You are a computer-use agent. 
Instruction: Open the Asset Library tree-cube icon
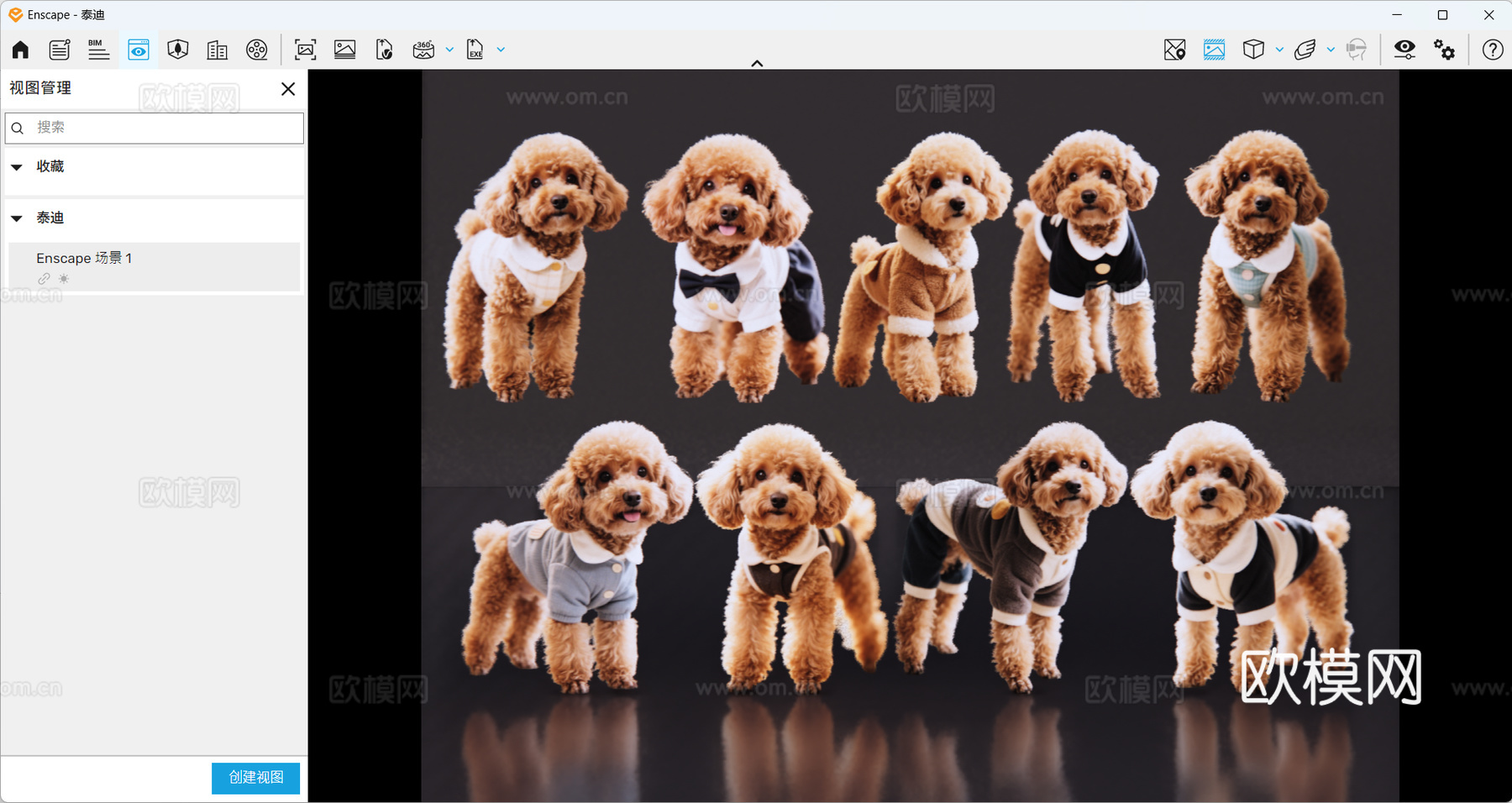[177, 50]
